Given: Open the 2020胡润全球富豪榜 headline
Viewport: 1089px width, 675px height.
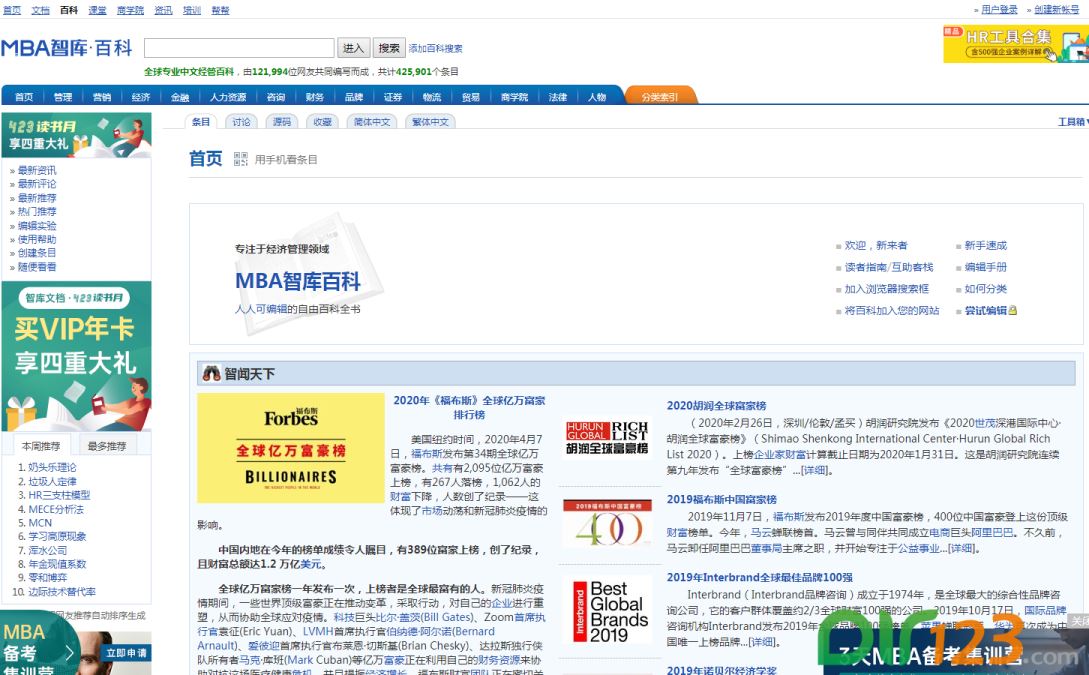Looking at the screenshot, I should click(717, 406).
